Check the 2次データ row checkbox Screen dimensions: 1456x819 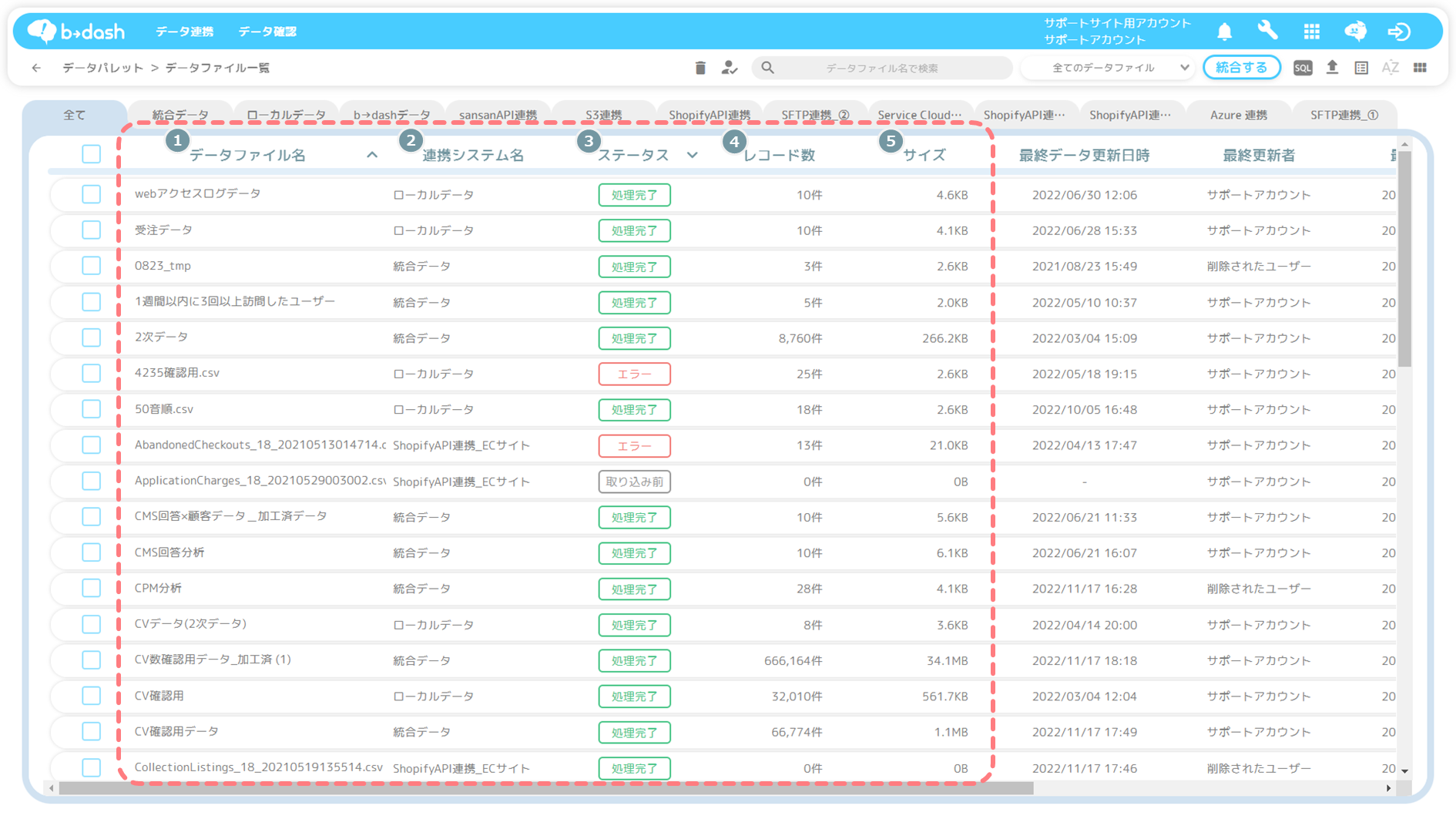[x=91, y=337]
